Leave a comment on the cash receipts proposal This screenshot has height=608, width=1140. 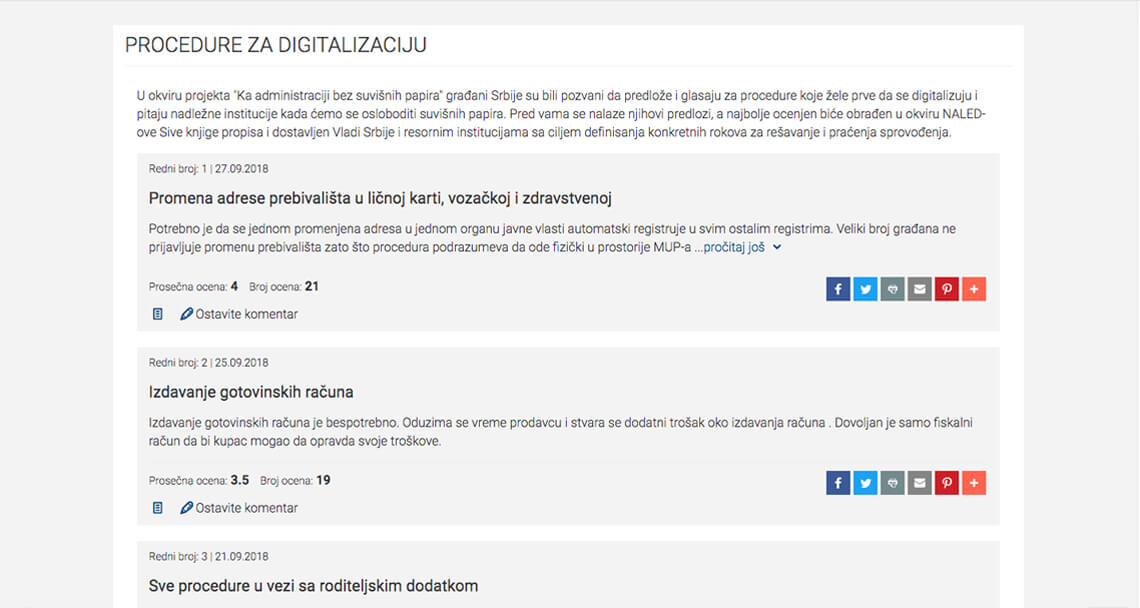click(246, 508)
